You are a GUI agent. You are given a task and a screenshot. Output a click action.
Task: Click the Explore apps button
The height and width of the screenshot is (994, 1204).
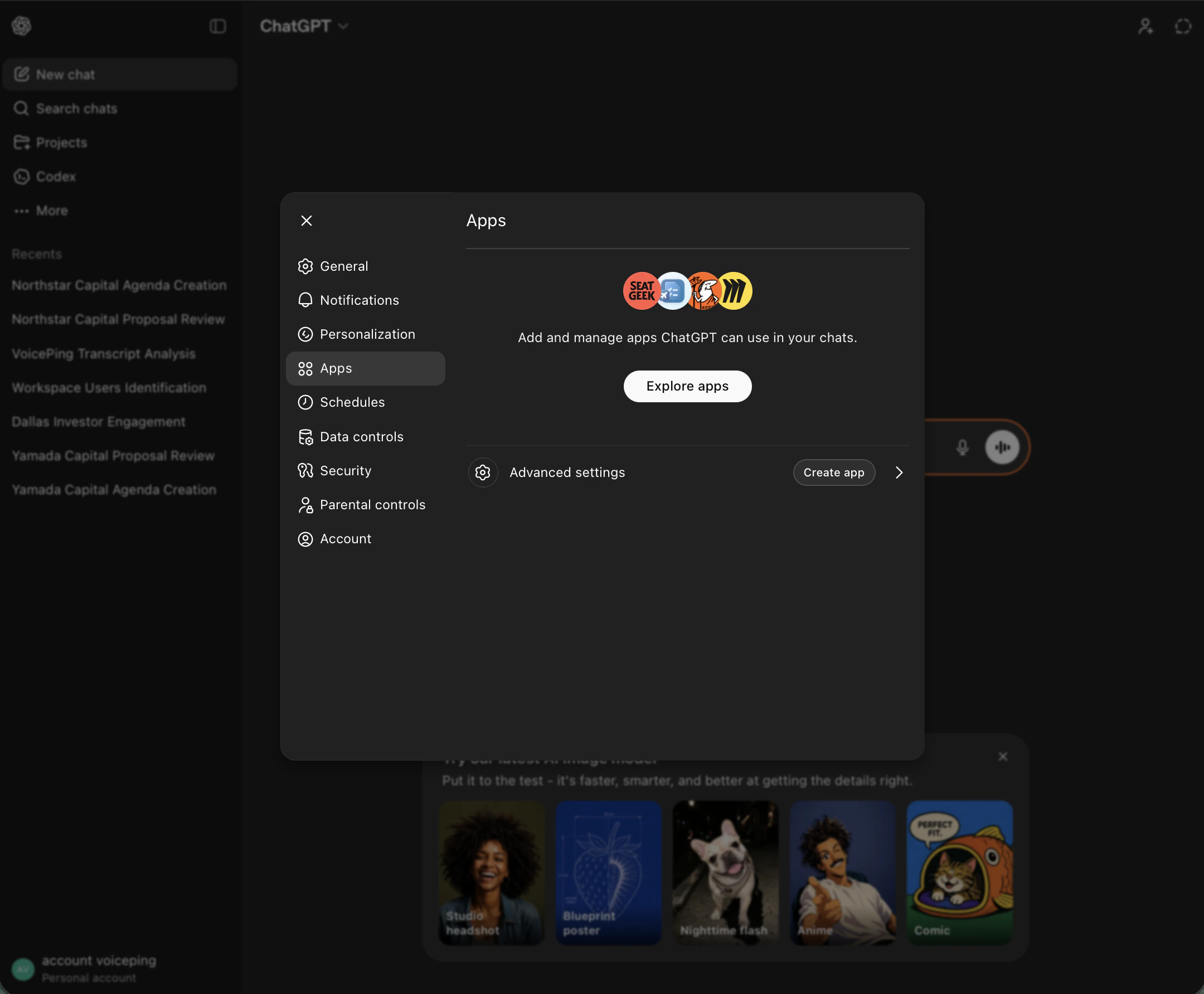point(687,386)
